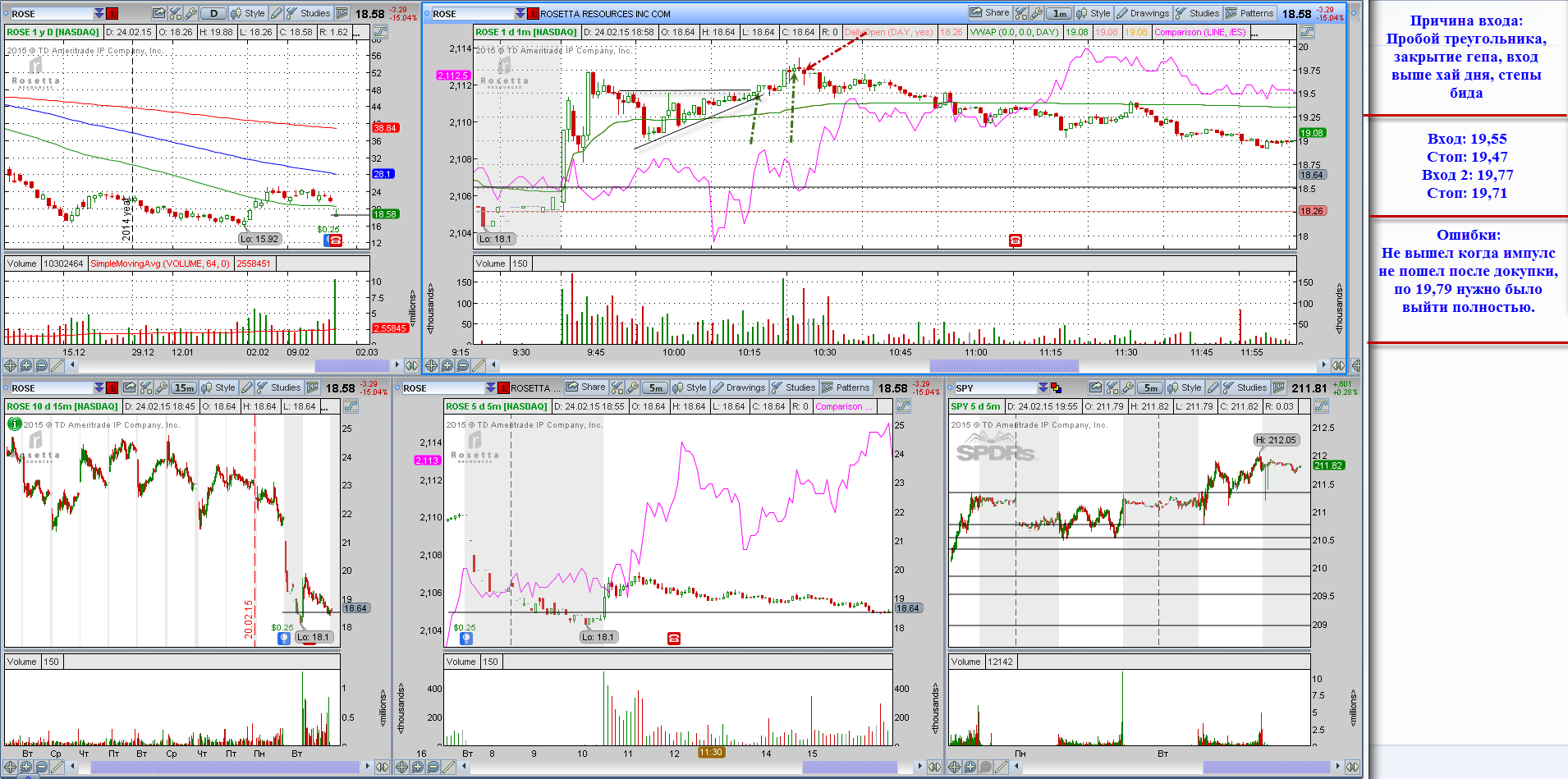
Task: Expand legend ellipsis on daily chart header
Action: click(358, 32)
